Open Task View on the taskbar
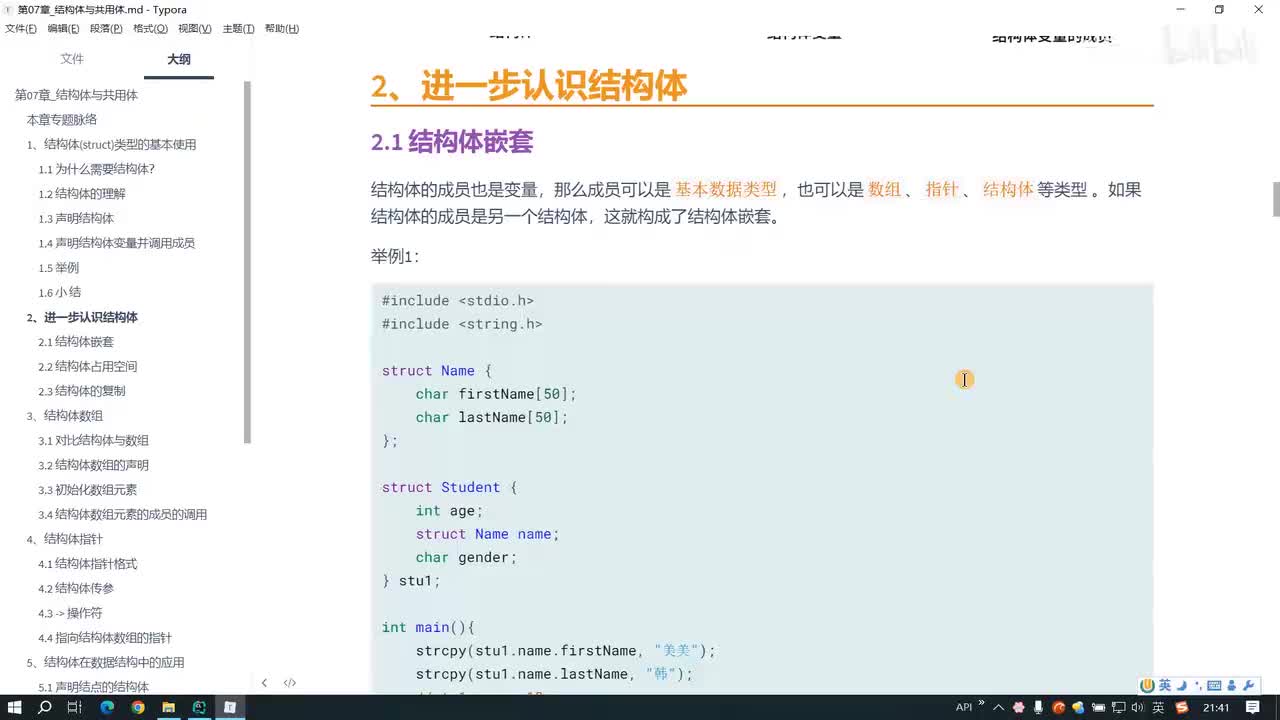Screen dimensions: 1280x720 coord(74,707)
